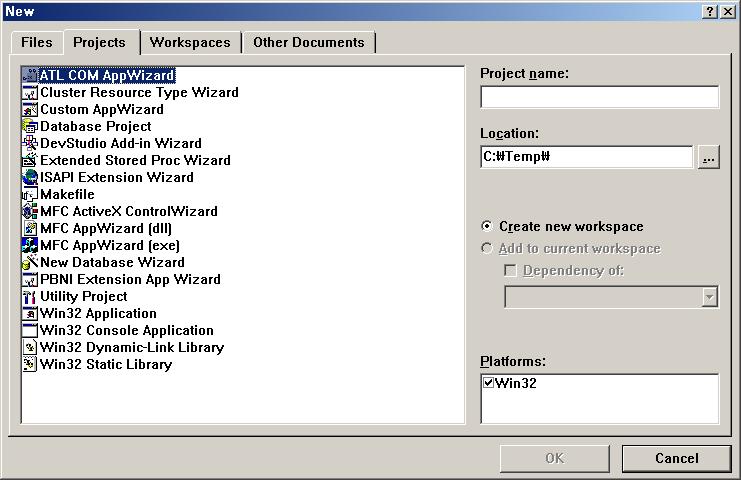Switch to the Other Documents tab

(x=309, y=43)
